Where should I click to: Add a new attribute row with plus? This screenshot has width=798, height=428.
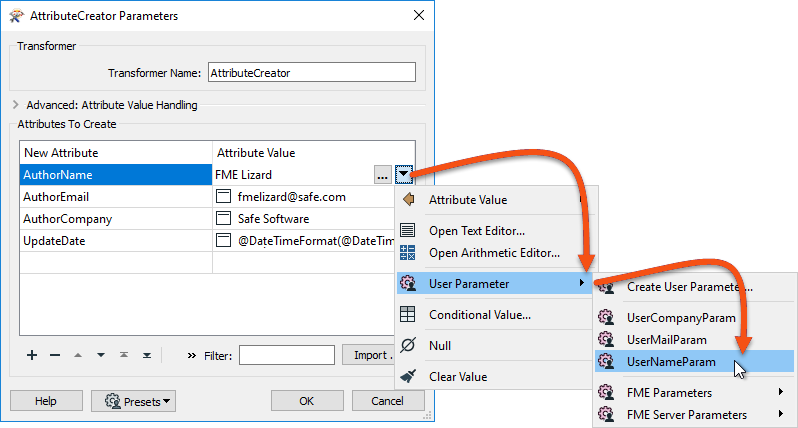pos(32,355)
